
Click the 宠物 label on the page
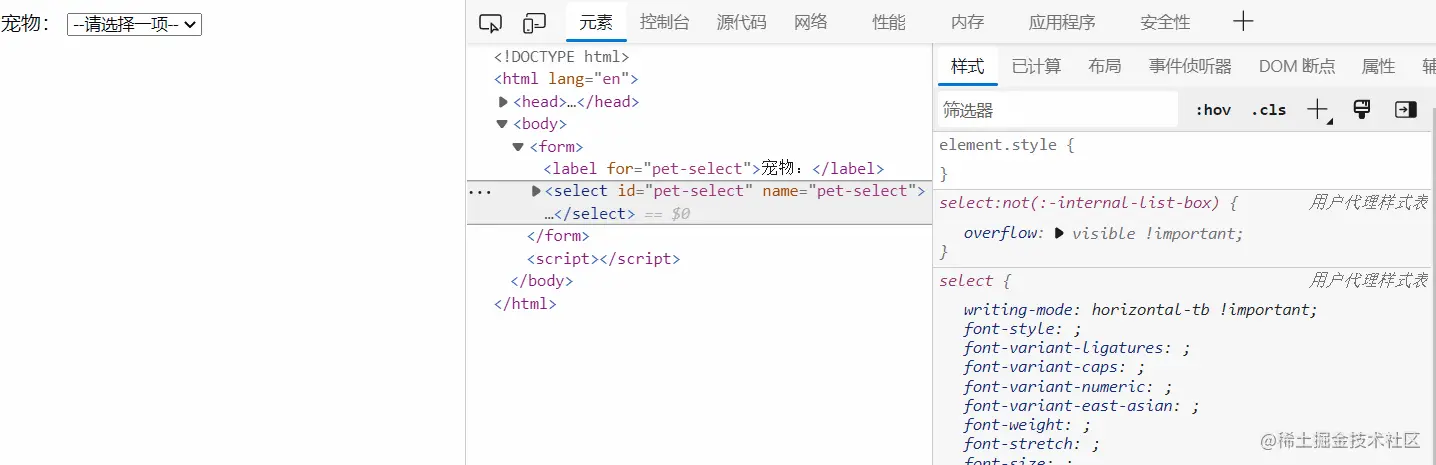pos(25,24)
